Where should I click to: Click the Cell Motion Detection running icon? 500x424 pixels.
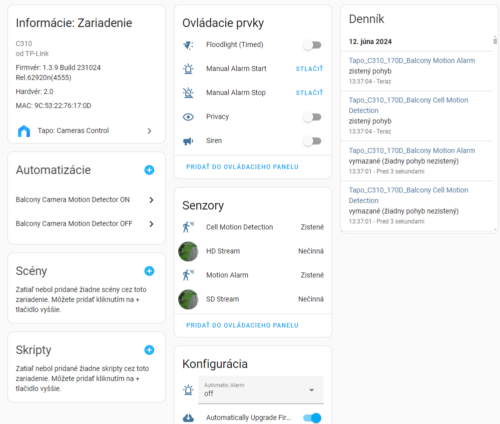[188, 227]
